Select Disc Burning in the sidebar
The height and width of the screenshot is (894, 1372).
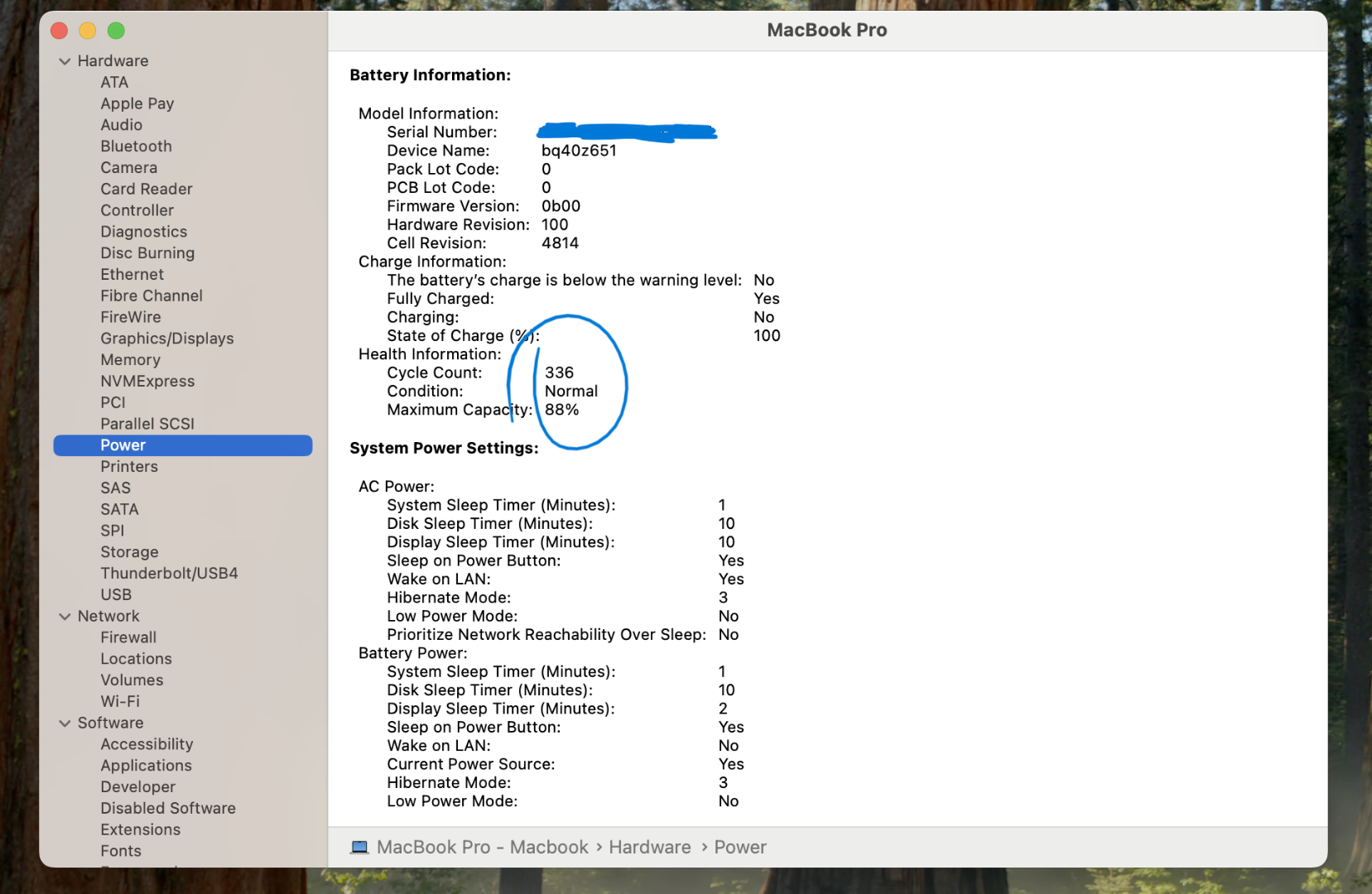148,253
